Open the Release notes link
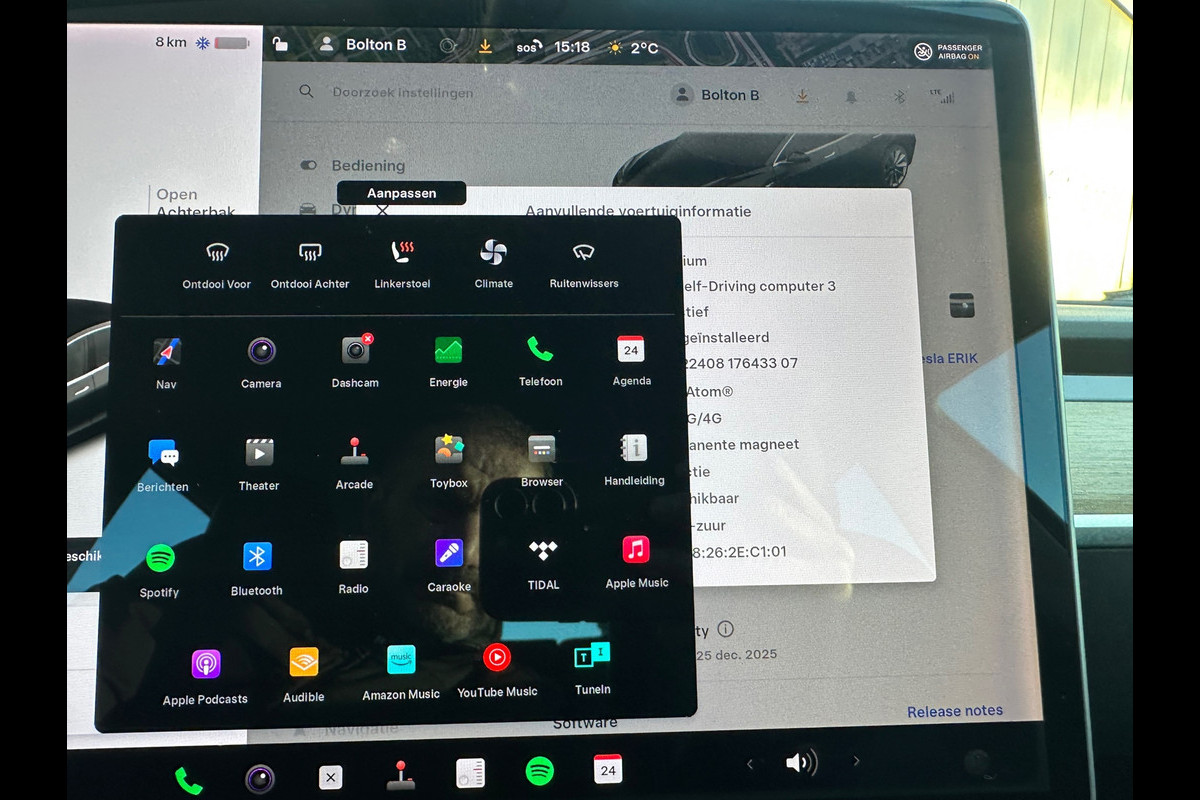Viewport: 1200px width, 800px height. pyautogui.click(x=954, y=711)
